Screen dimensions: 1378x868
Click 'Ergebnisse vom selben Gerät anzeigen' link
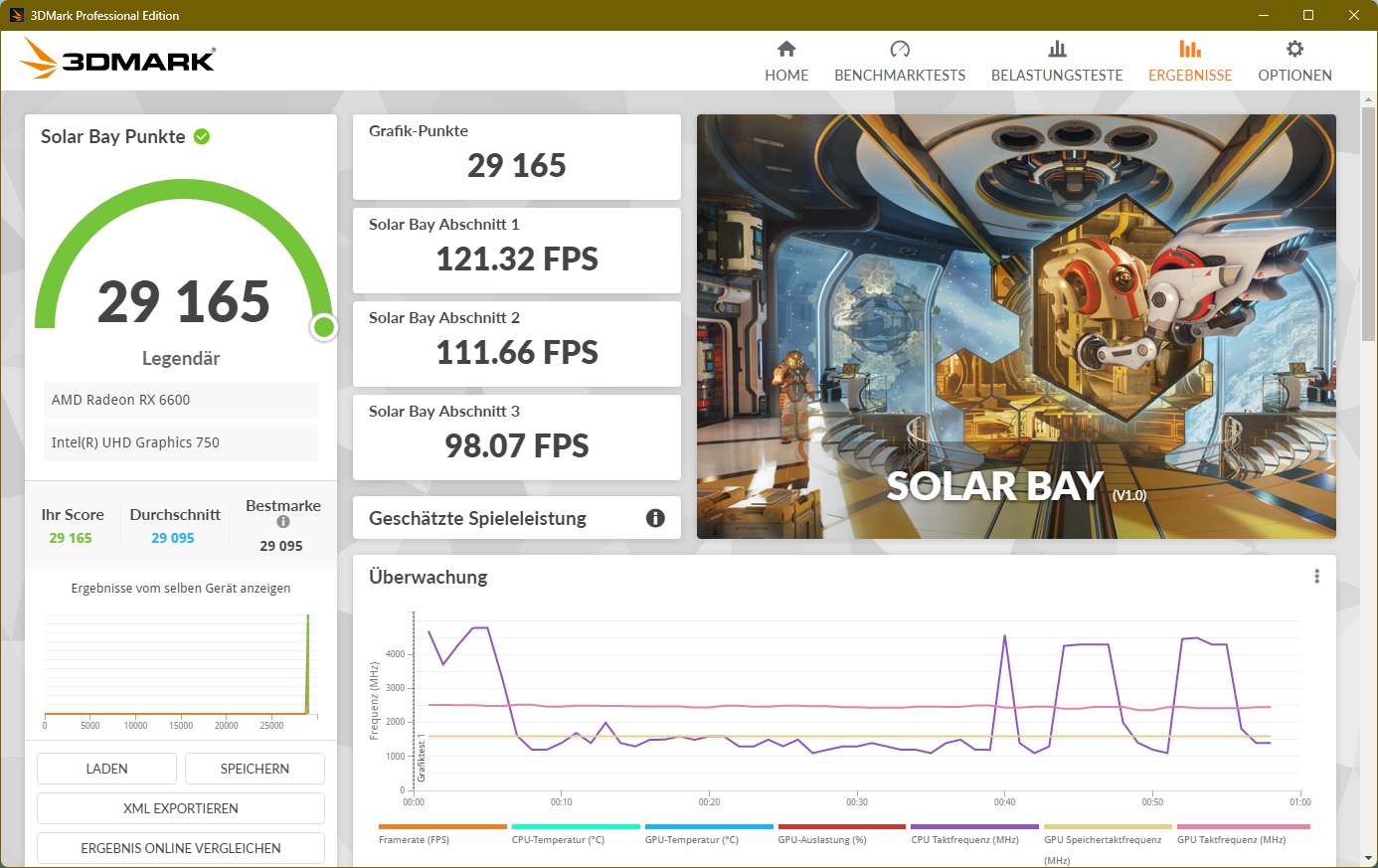click(x=181, y=589)
